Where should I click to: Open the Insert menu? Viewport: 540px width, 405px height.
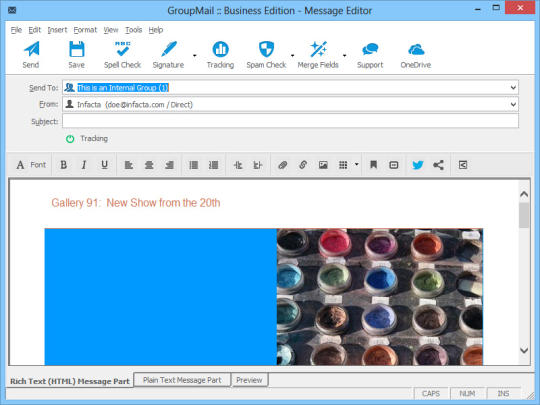(x=57, y=30)
